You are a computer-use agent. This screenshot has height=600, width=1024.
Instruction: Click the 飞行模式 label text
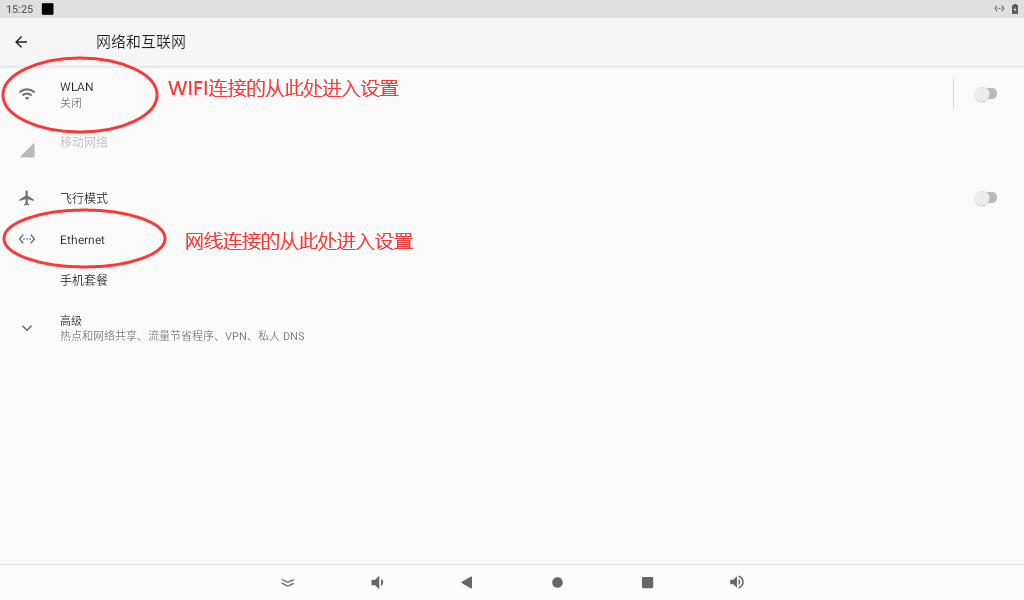click(x=84, y=198)
